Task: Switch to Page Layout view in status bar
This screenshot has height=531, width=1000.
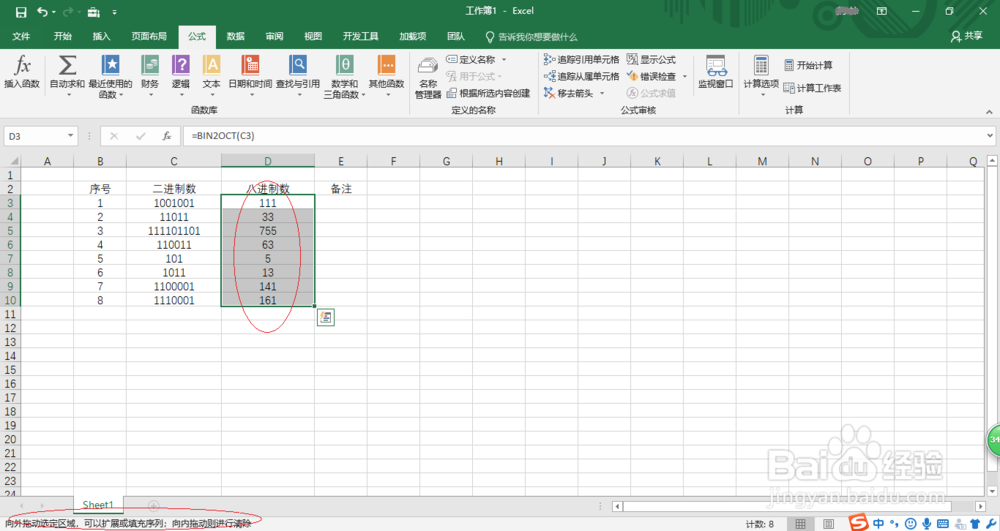Action: pyautogui.click(x=828, y=524)
